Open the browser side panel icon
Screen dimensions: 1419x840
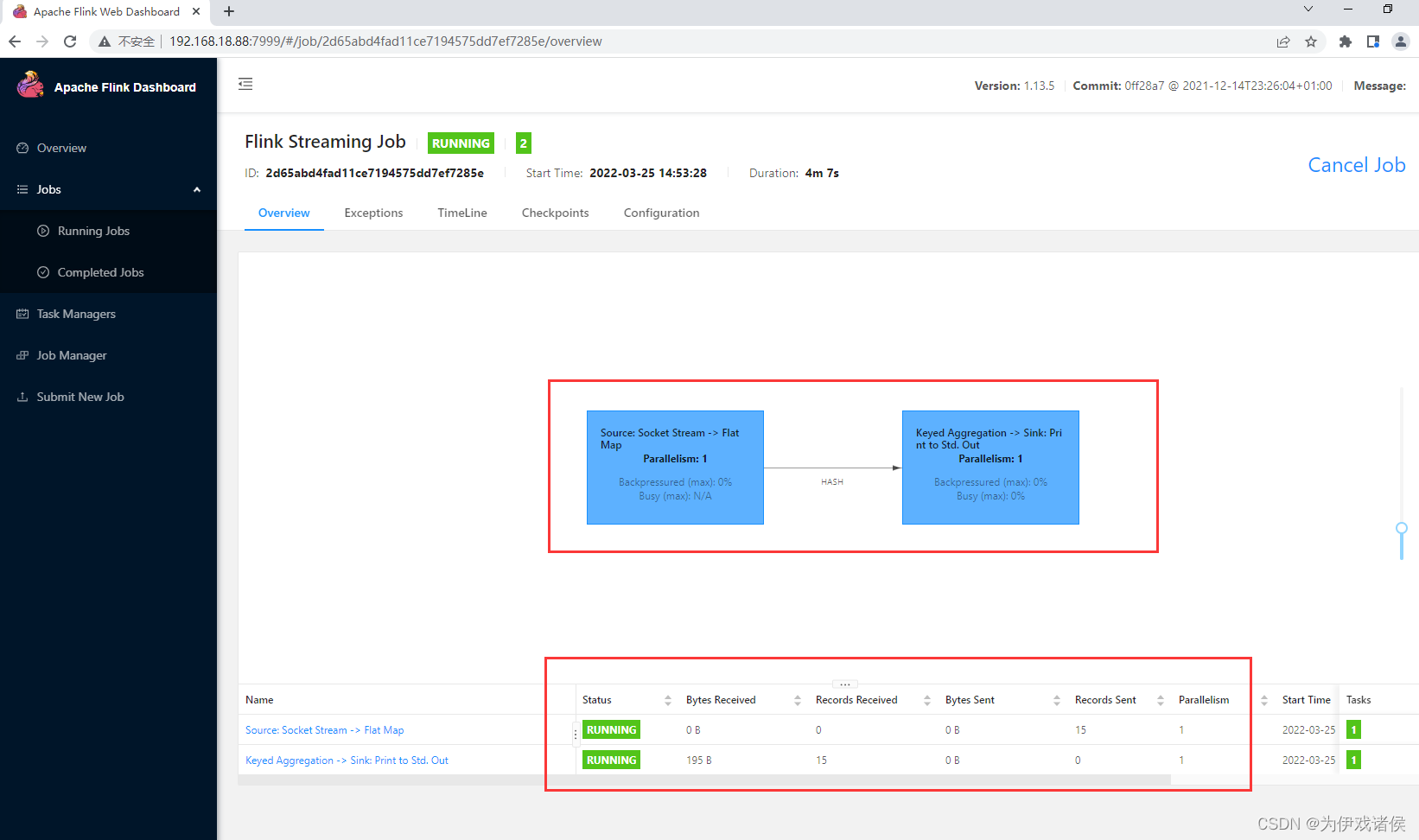tap(1373, 41)
